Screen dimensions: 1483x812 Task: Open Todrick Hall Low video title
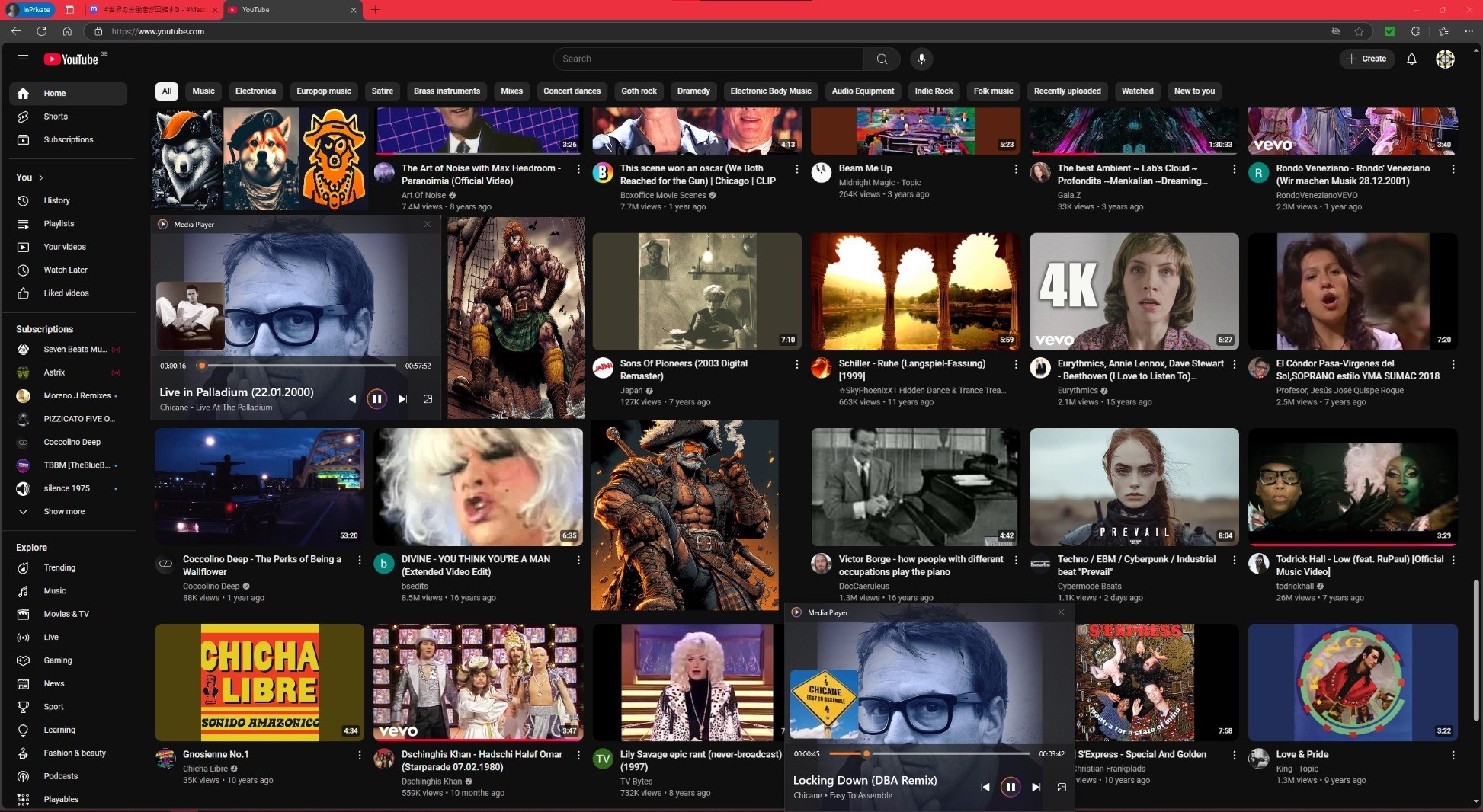click(x=1360, y=565)
